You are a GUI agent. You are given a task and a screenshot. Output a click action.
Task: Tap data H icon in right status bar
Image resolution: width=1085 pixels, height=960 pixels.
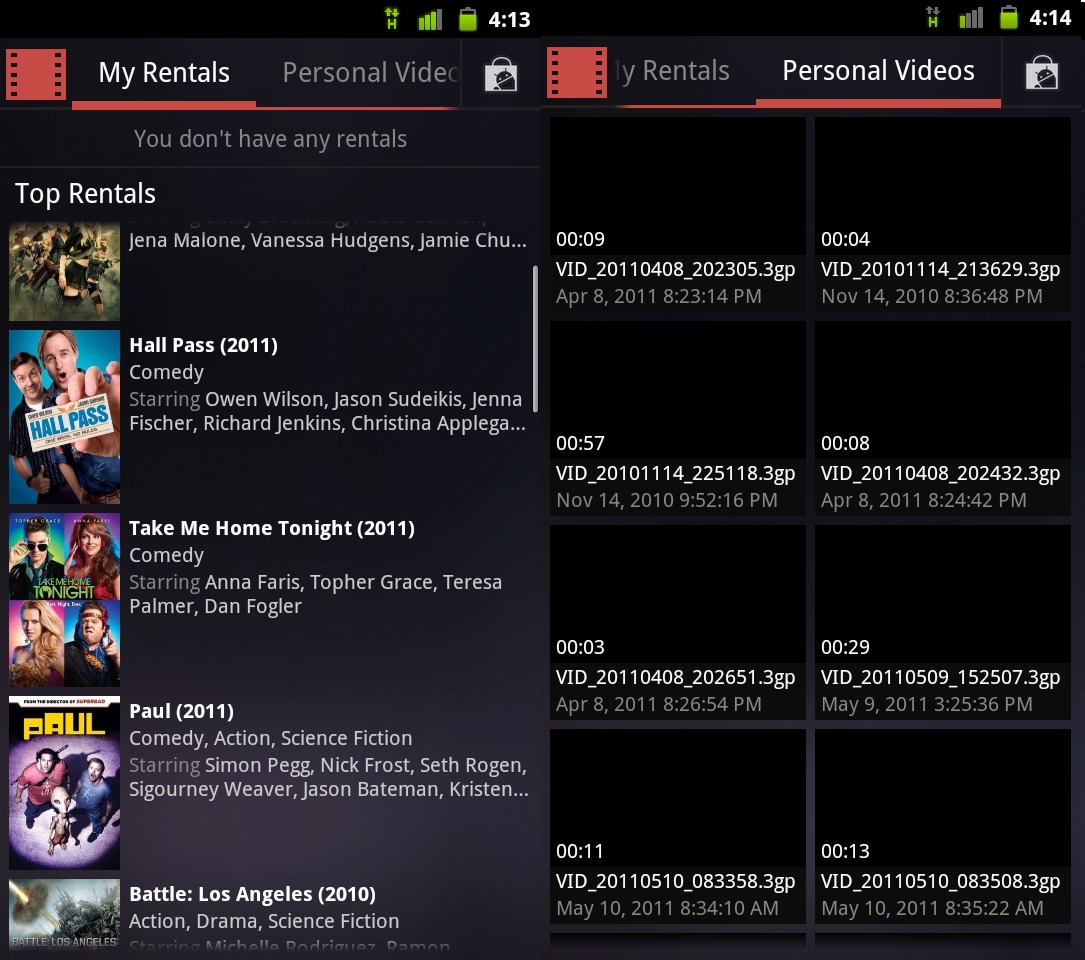pos(933,16)
